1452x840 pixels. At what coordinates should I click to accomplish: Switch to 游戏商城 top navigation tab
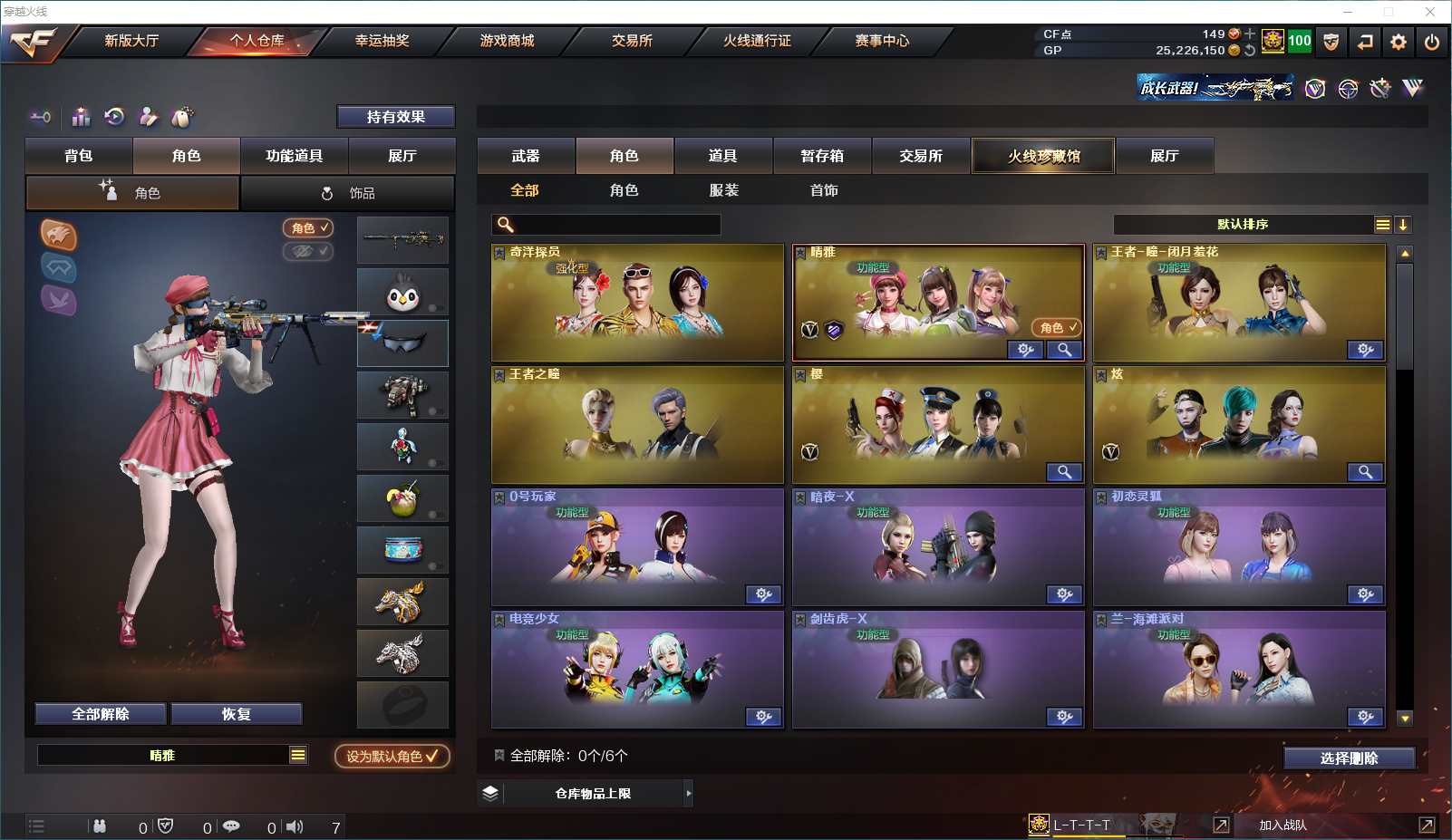(x=507, y=41)
